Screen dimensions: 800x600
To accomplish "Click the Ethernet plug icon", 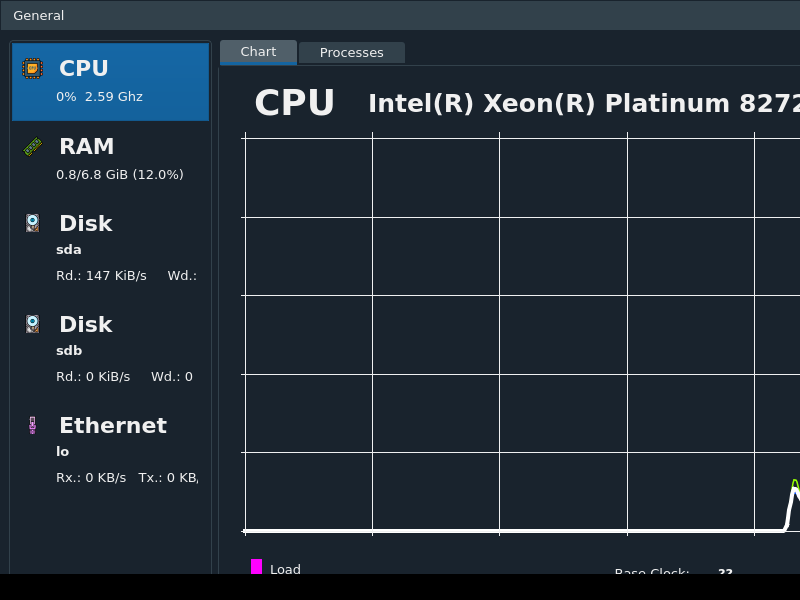I will [x=33, y=425].
